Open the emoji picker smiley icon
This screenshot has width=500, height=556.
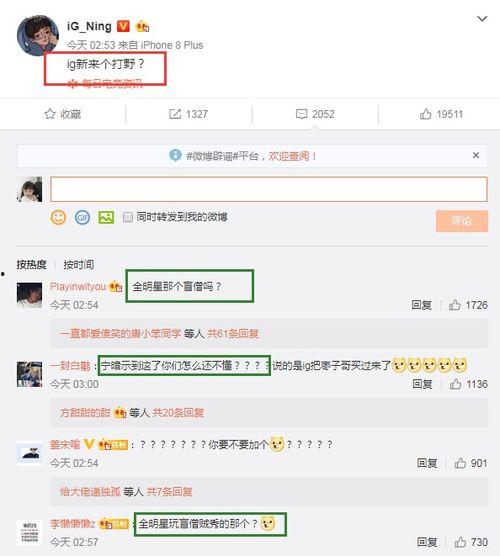(x=59, y=217)
